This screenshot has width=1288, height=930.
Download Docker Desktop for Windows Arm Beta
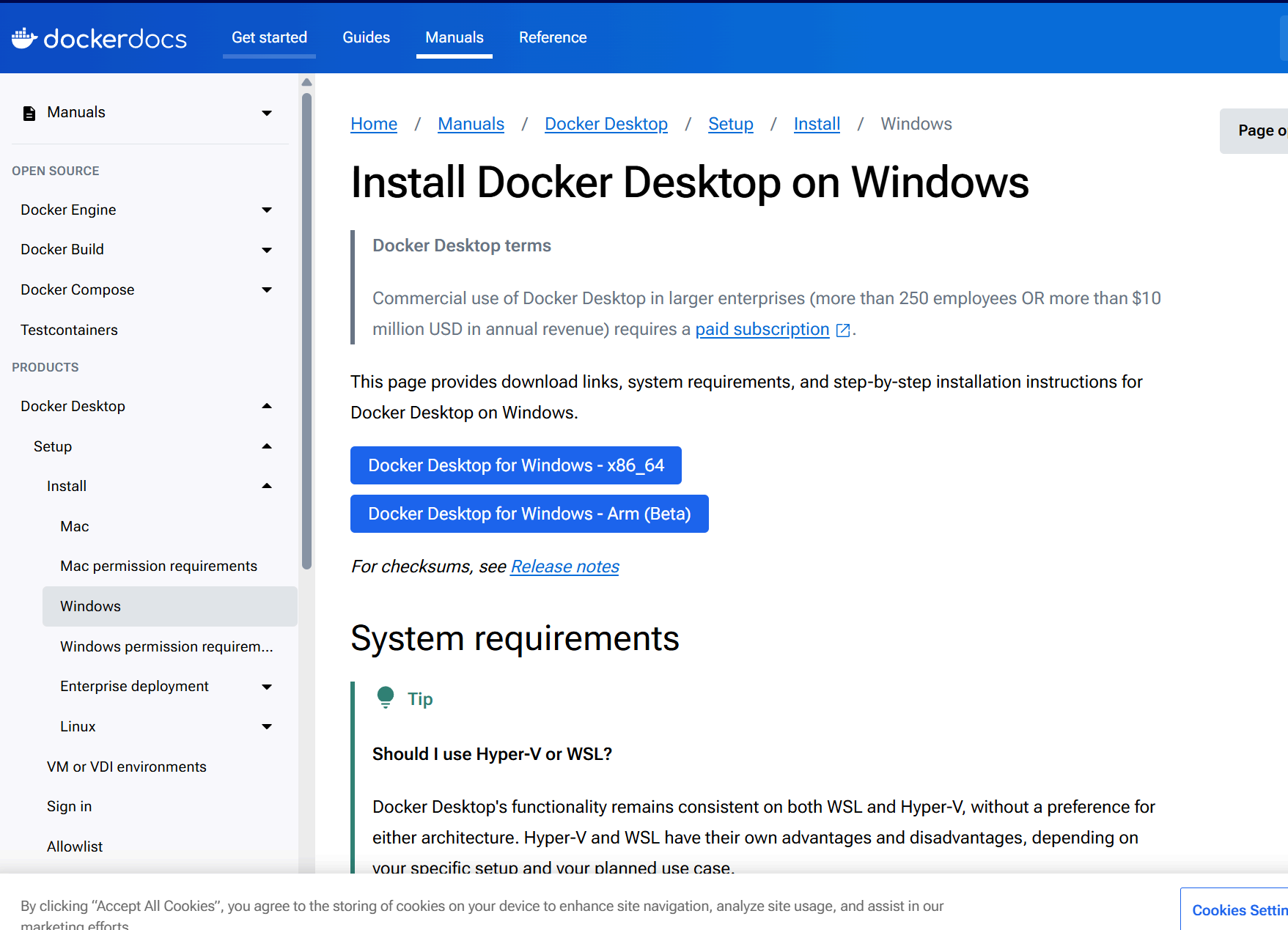(529, 514)
